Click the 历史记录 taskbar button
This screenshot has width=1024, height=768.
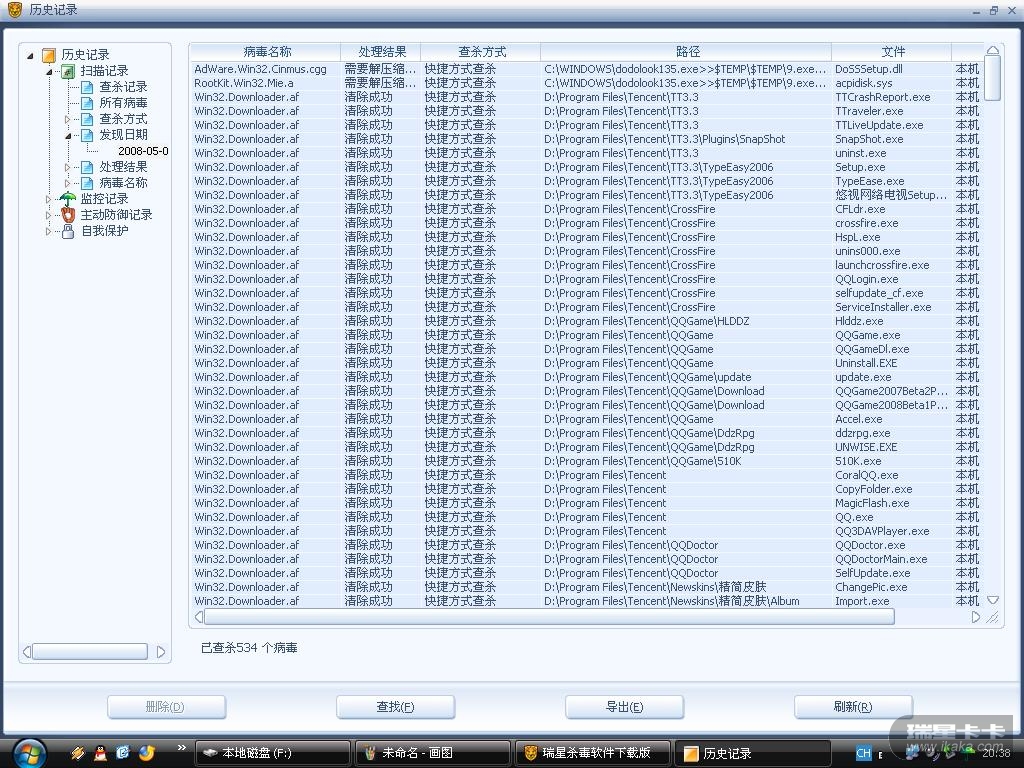click(x=752, y=753)
